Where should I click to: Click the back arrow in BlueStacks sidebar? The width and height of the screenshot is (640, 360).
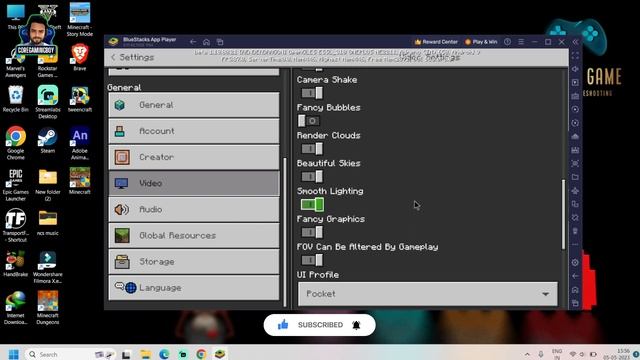[575, 276]
